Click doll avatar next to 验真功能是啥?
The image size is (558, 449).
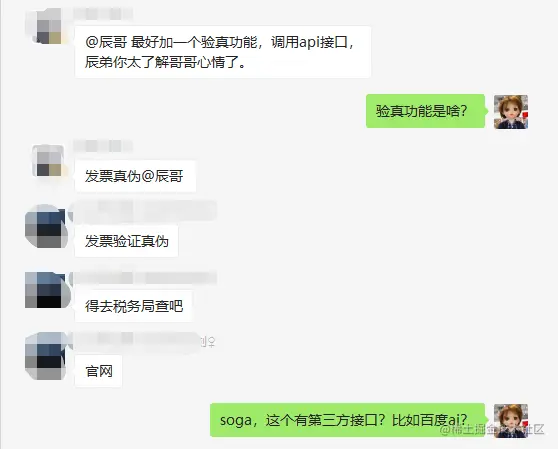click(511, 112)
